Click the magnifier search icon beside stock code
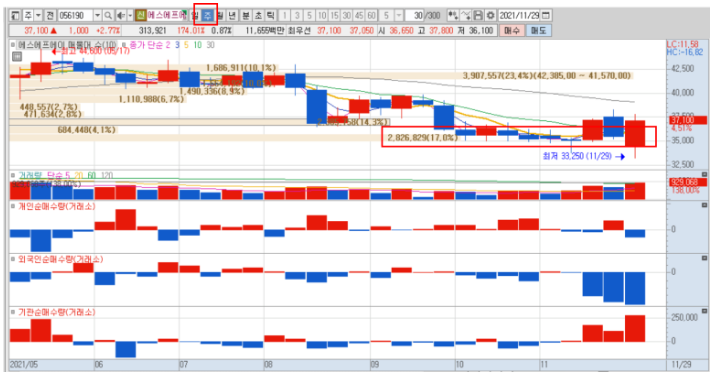This screenshot has width=713, height=376. pos(108,15)
